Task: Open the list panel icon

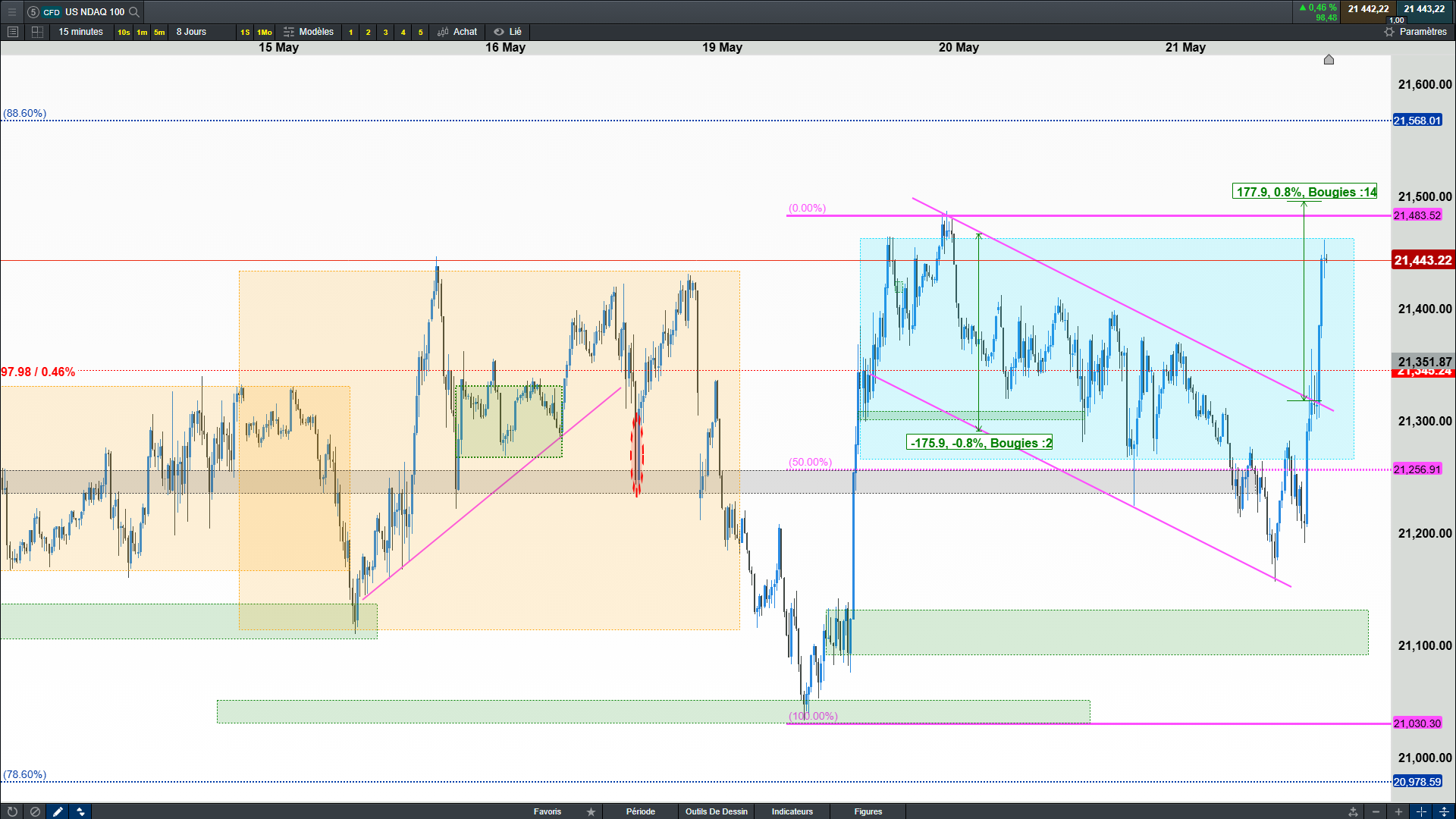Action: (x=13, y=32)
